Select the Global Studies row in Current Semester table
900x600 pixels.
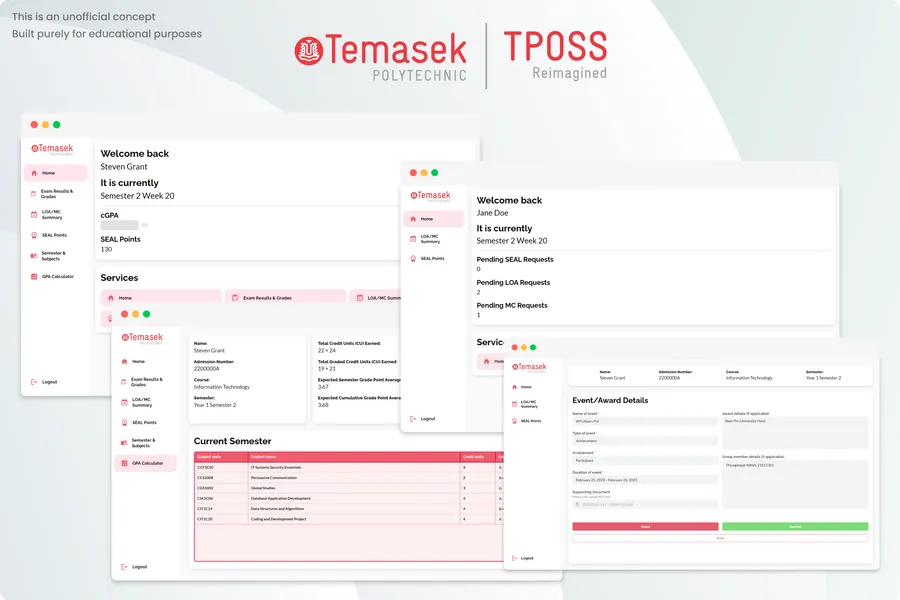tap(300, 488)
